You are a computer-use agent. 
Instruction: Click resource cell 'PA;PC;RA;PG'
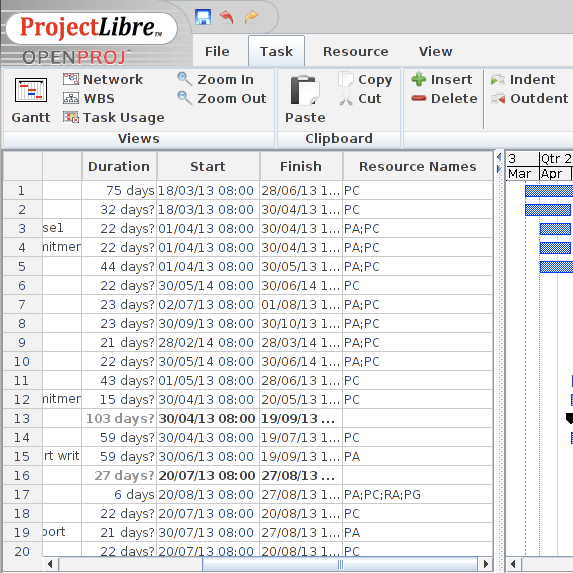tap(418, 494)
